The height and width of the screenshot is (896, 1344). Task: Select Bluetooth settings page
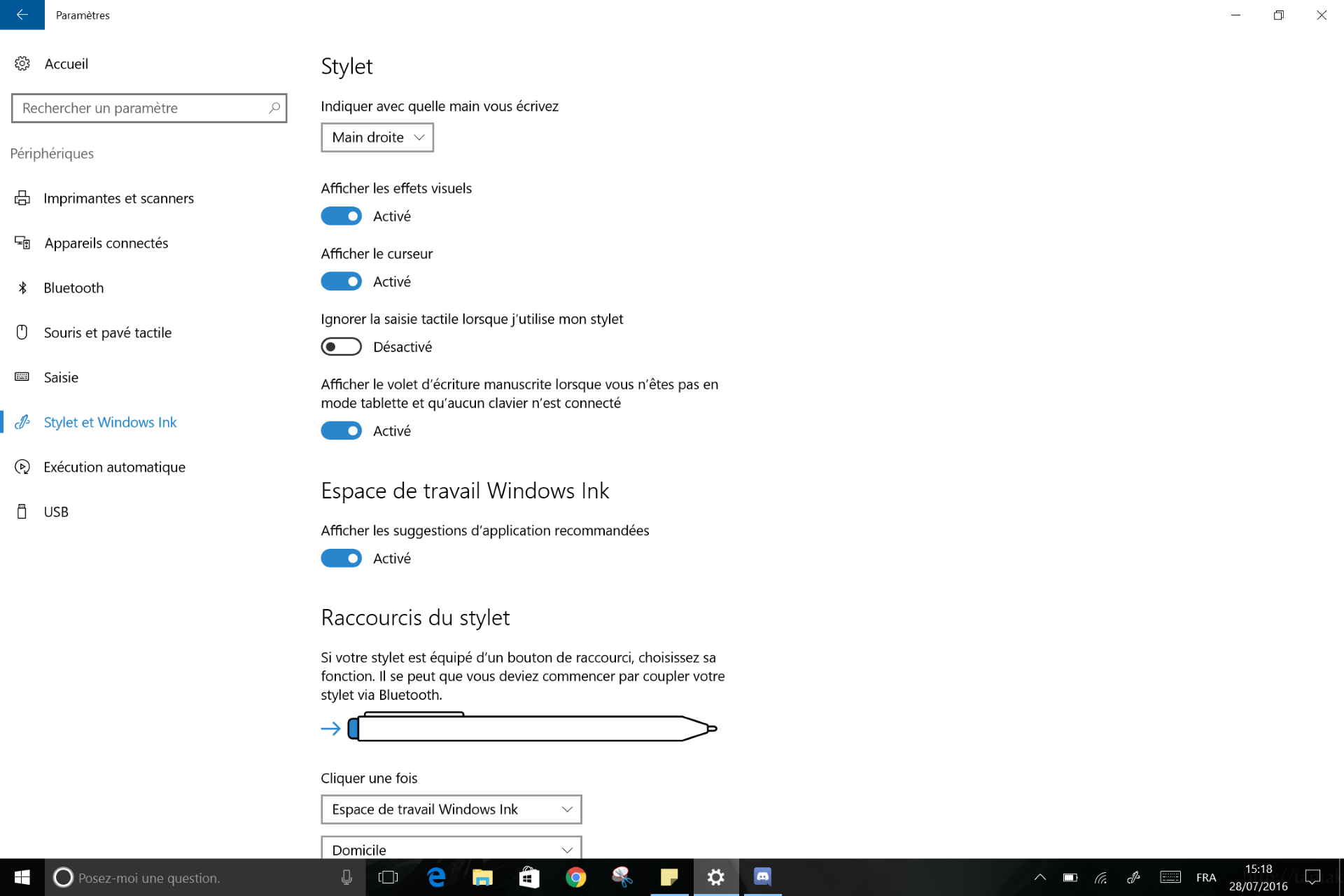73,288
